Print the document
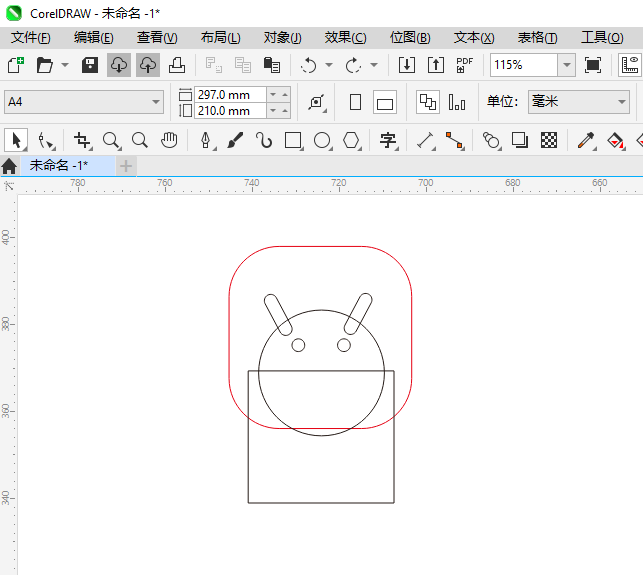The width and height of the screenshot is (643, 575). [177, 65]
